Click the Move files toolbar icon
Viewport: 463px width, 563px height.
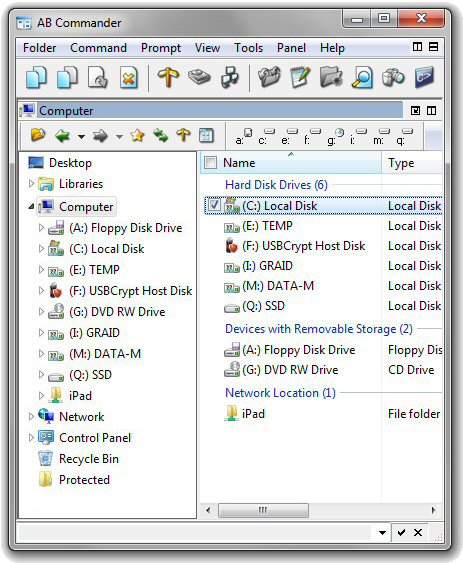68,77
